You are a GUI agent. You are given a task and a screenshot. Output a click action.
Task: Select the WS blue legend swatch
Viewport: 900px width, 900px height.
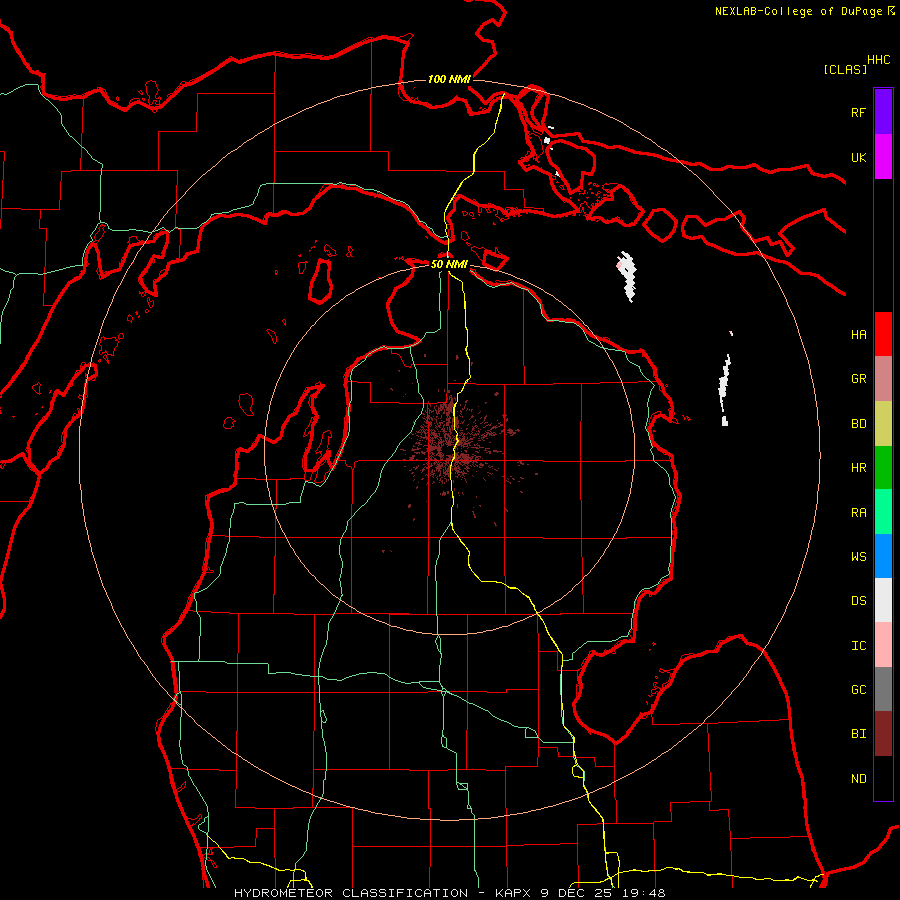click(883, 556)
